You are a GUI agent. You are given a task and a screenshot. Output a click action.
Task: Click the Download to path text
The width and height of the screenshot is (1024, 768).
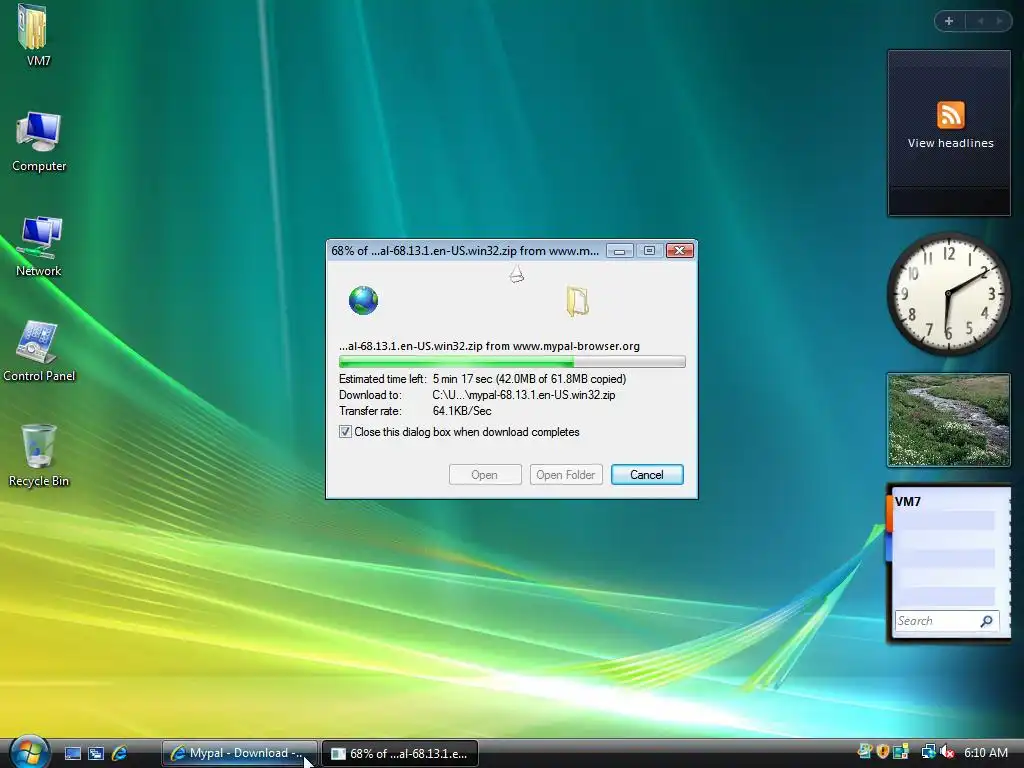click(524, 395)
